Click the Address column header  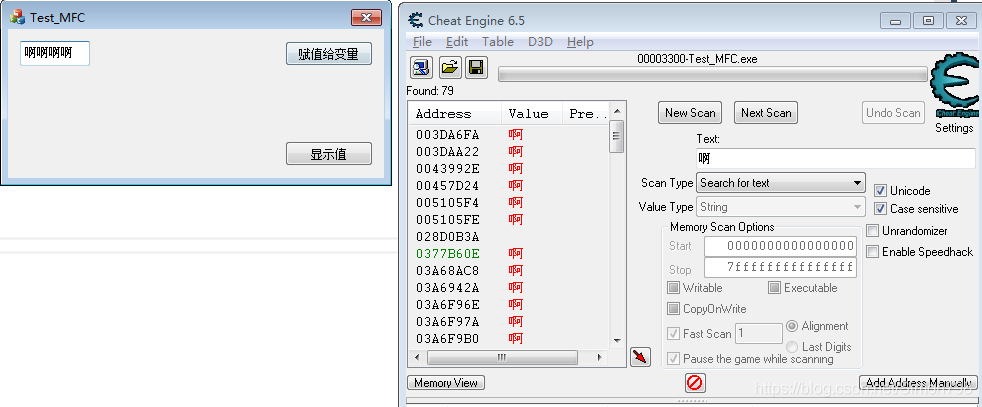point(455,114)
